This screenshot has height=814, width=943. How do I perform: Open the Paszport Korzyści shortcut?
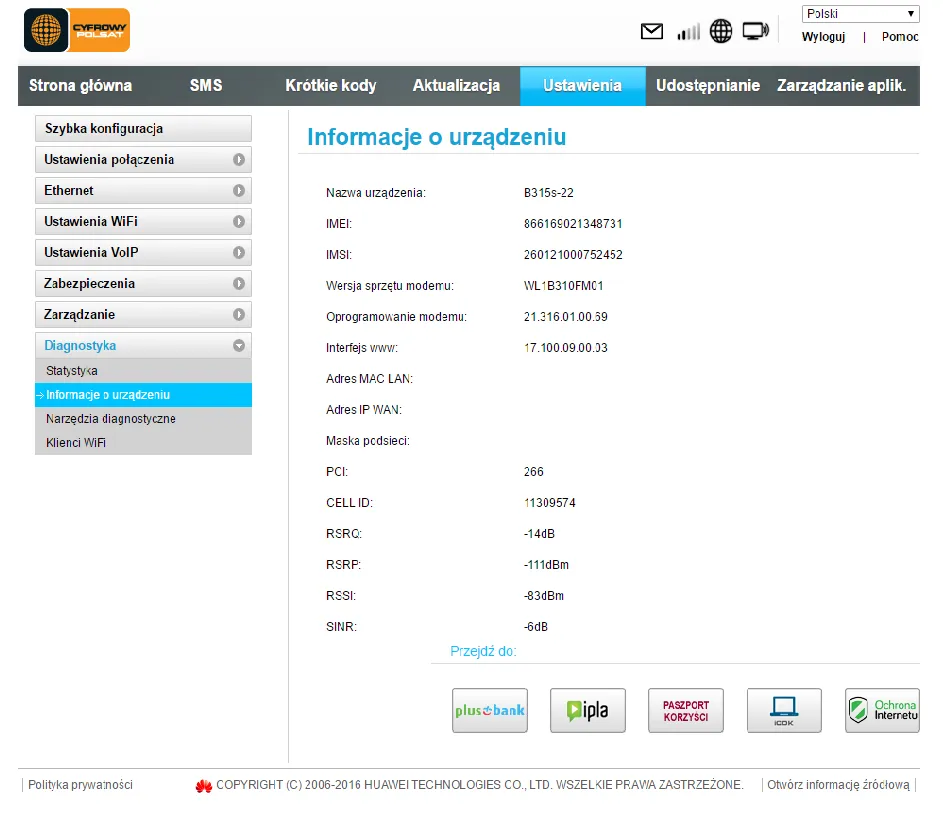[x=686, y=711]
